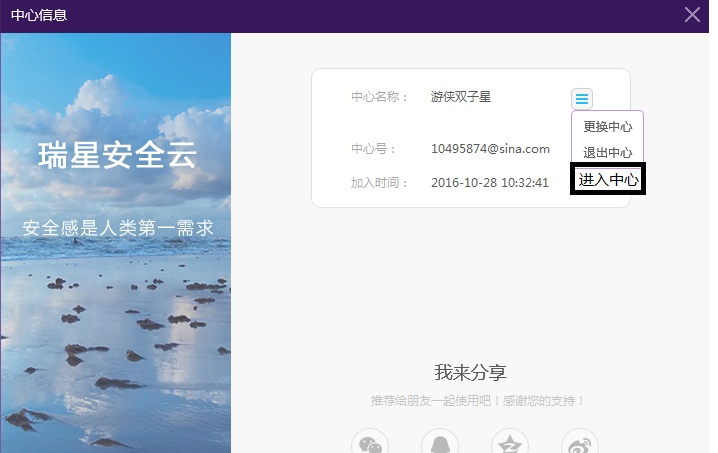Close the 中心信息 window
Screen dimensions: 718x453
coord(692,15)
